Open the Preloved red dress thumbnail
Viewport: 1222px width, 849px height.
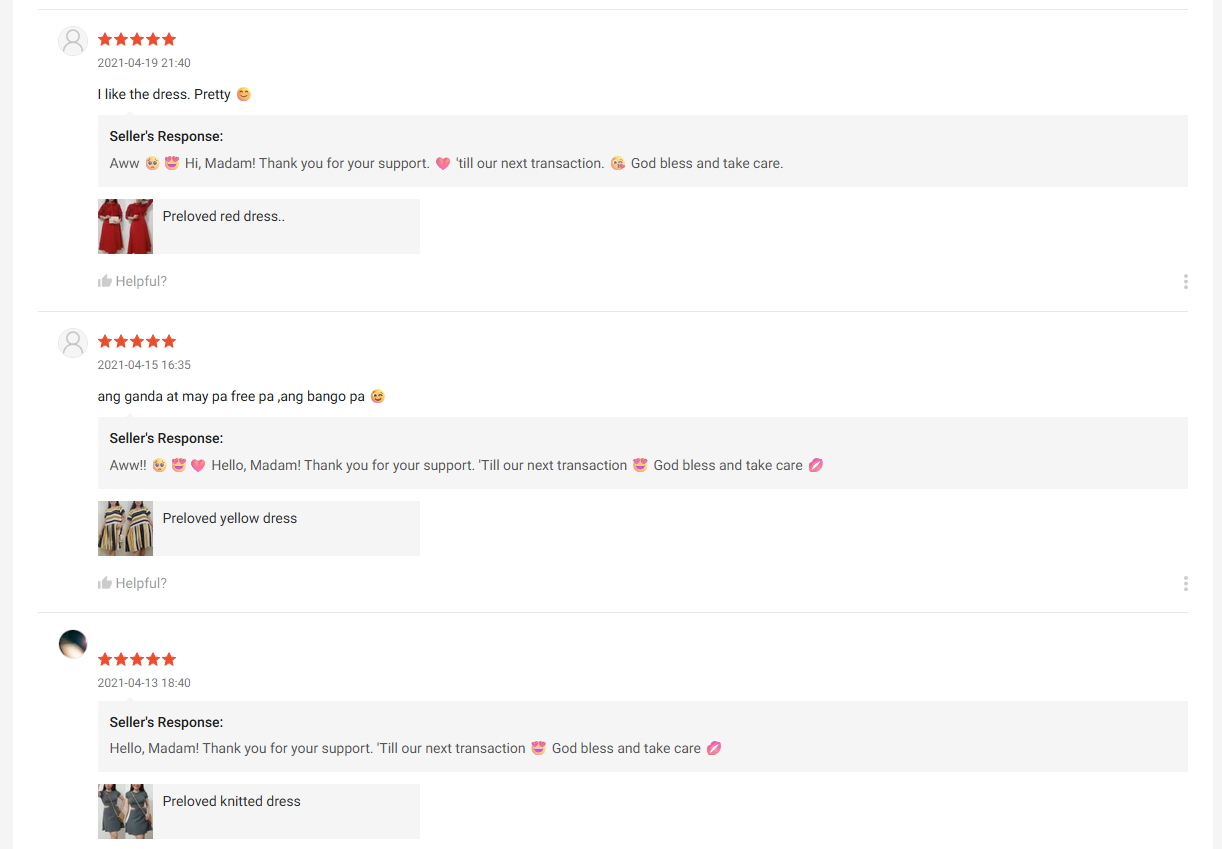[x=125, y=226]
